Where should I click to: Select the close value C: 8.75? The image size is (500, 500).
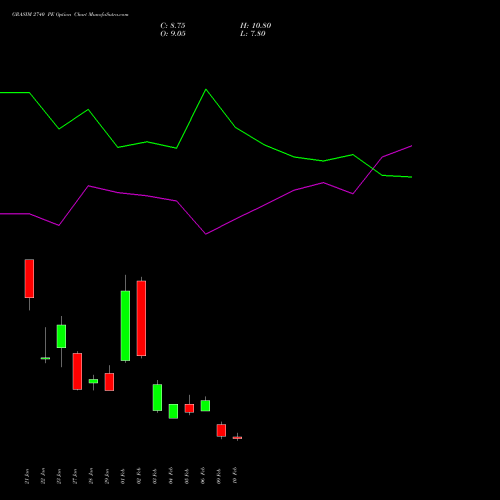[173, 26]
